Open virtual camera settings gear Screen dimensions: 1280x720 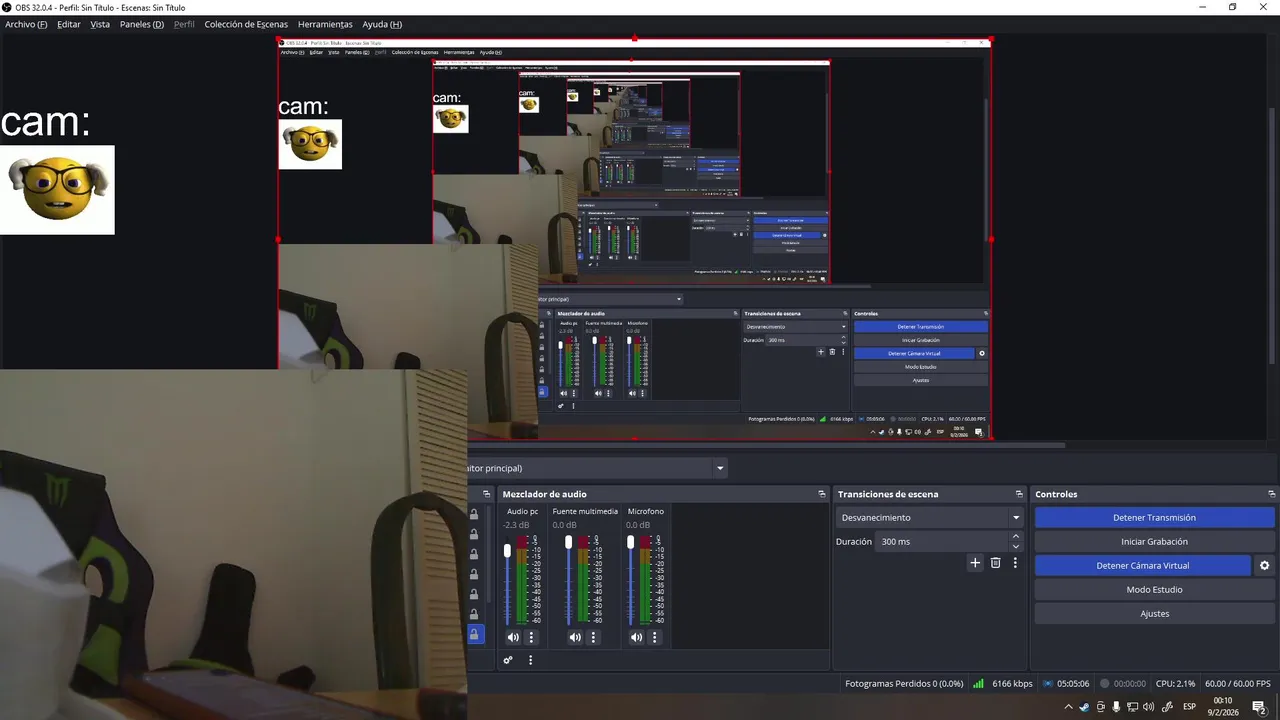tap(1264, 566)
